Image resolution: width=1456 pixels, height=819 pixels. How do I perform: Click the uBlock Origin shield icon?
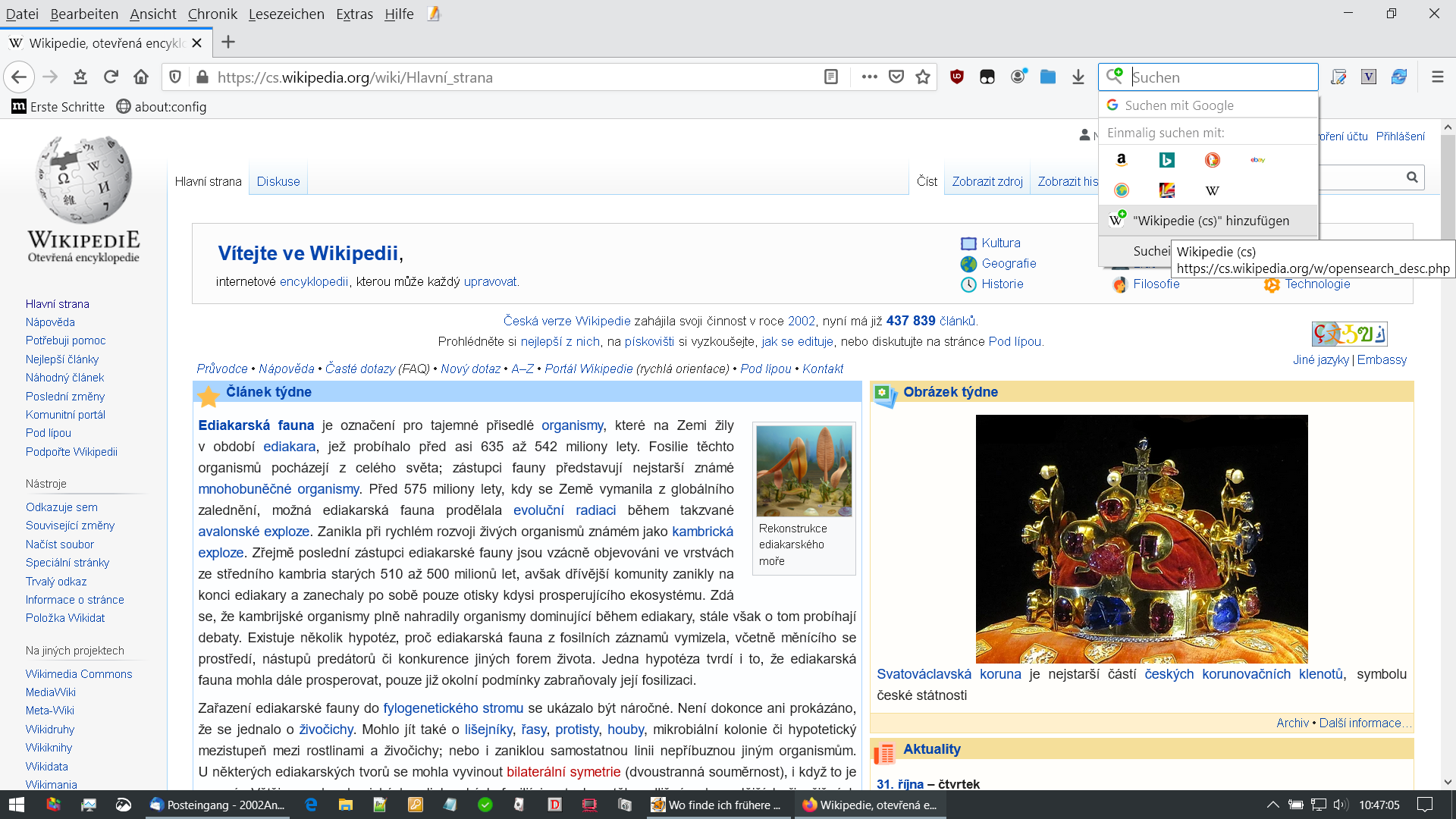point(957,77)
